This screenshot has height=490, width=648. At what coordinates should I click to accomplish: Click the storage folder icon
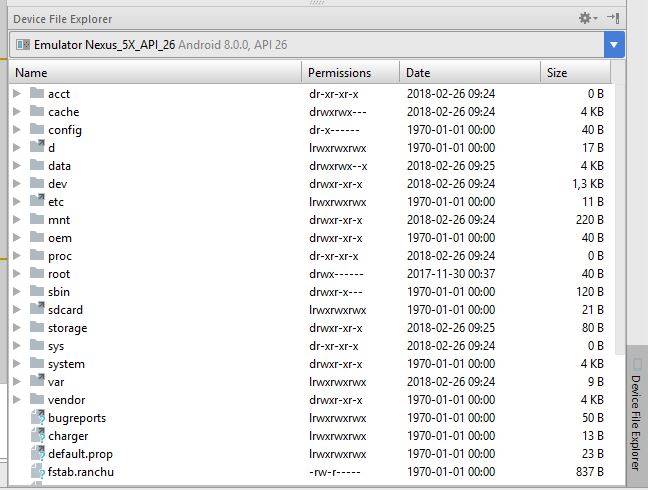coord(37,327)
